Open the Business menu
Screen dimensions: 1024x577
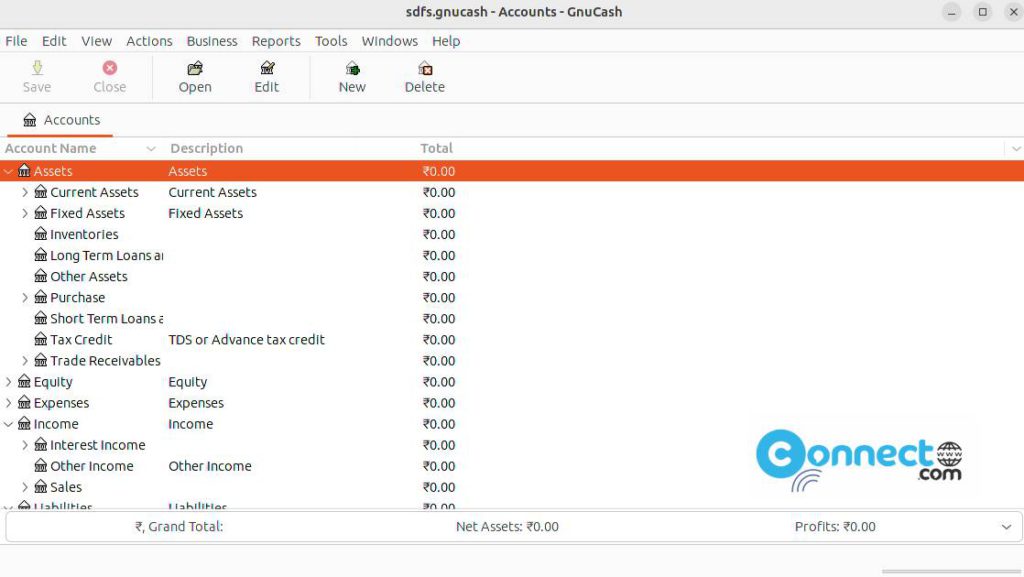click(x=212, y=41)
